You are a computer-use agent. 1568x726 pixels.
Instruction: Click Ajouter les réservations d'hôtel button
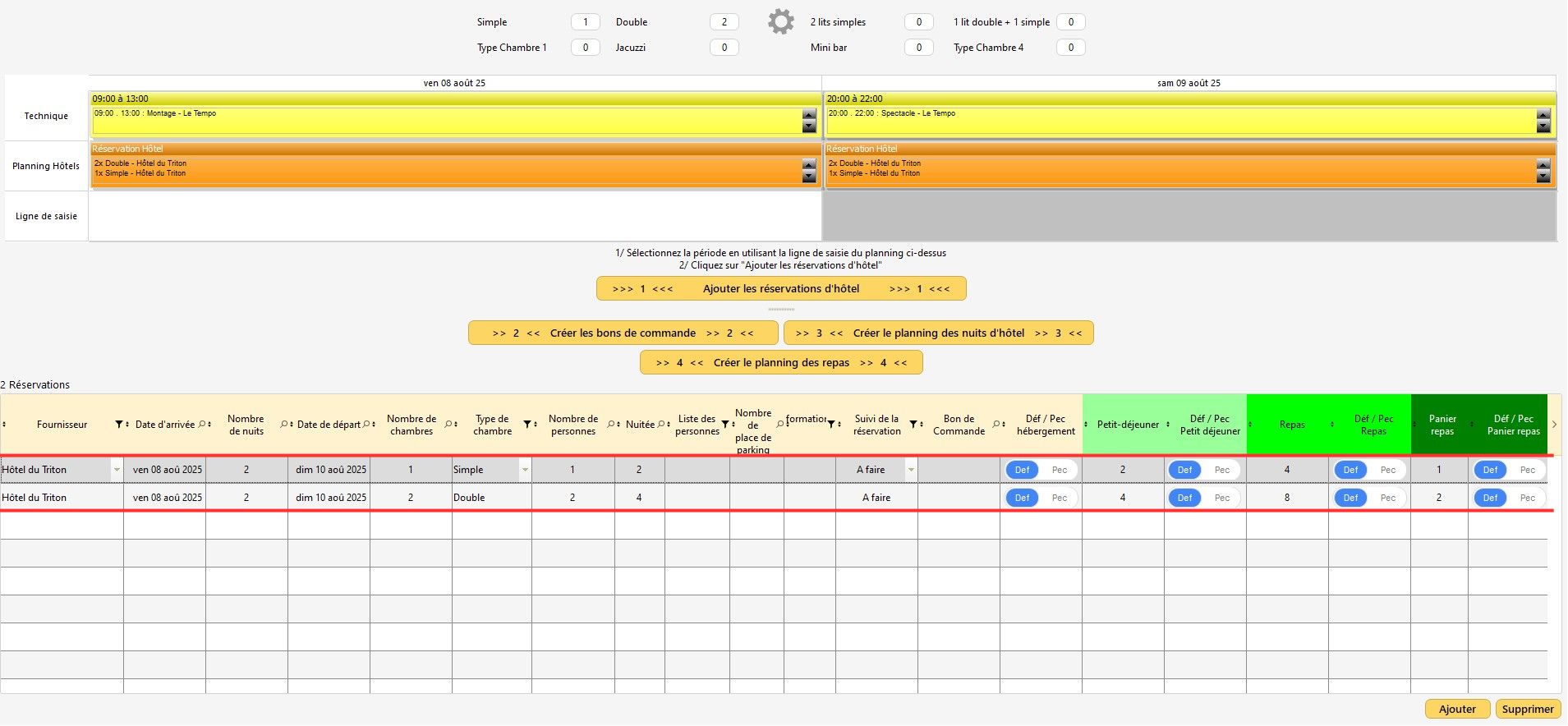click(x=780, y=289)
